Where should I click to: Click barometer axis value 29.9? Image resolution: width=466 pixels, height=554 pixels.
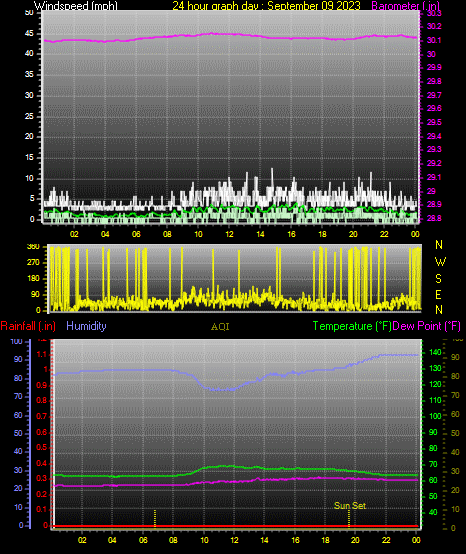(434, 67)
